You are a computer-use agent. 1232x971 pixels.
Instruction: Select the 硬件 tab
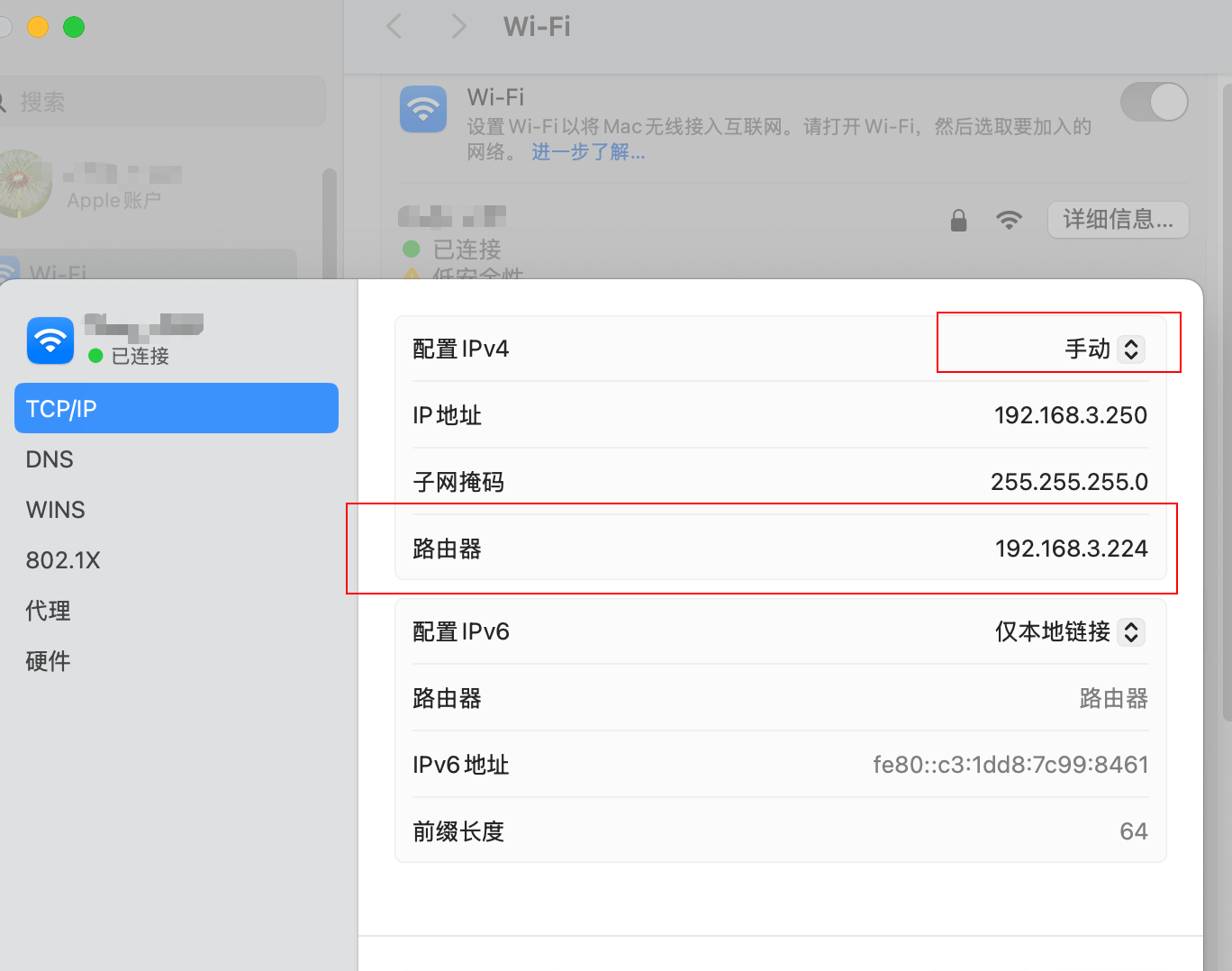tap(48, 660)
